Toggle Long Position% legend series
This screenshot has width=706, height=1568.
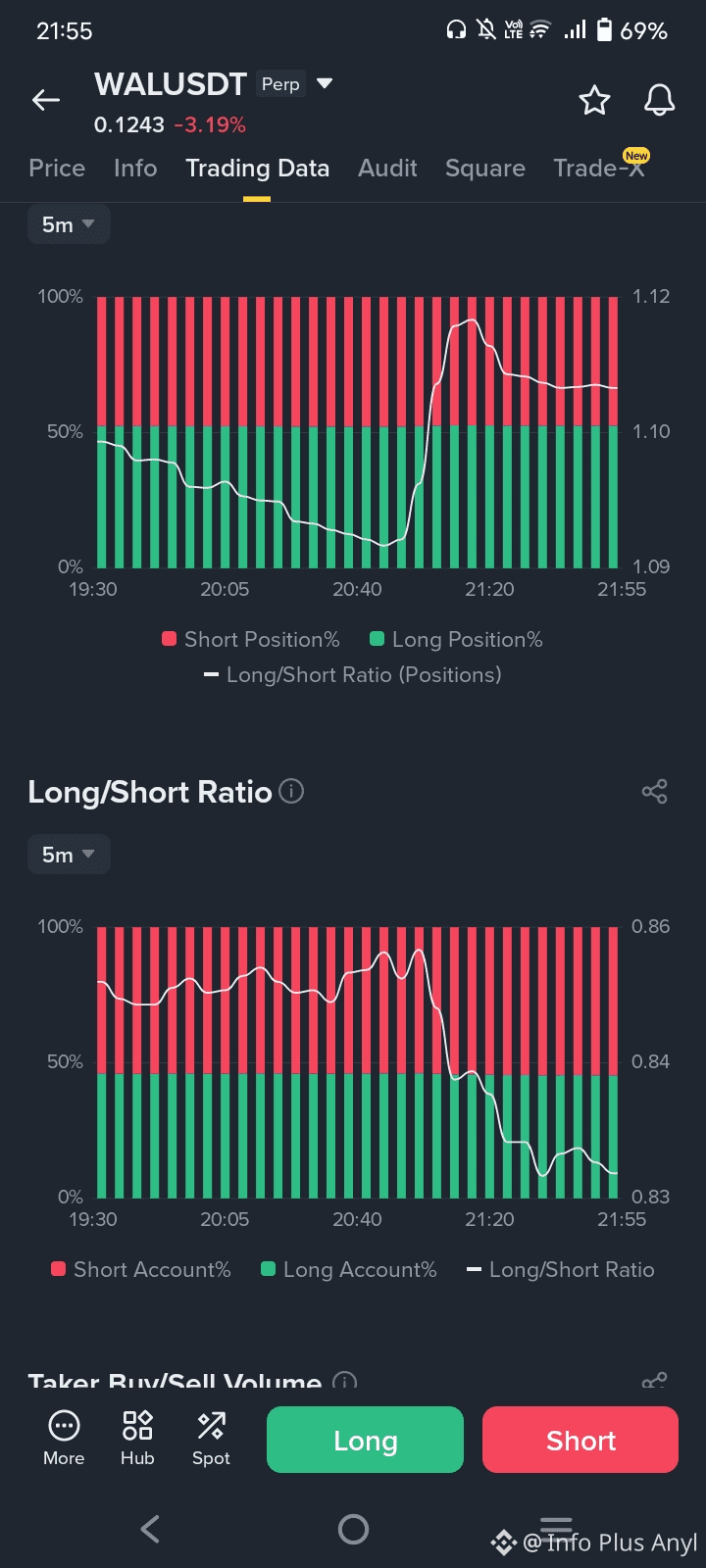coord(456,640)
